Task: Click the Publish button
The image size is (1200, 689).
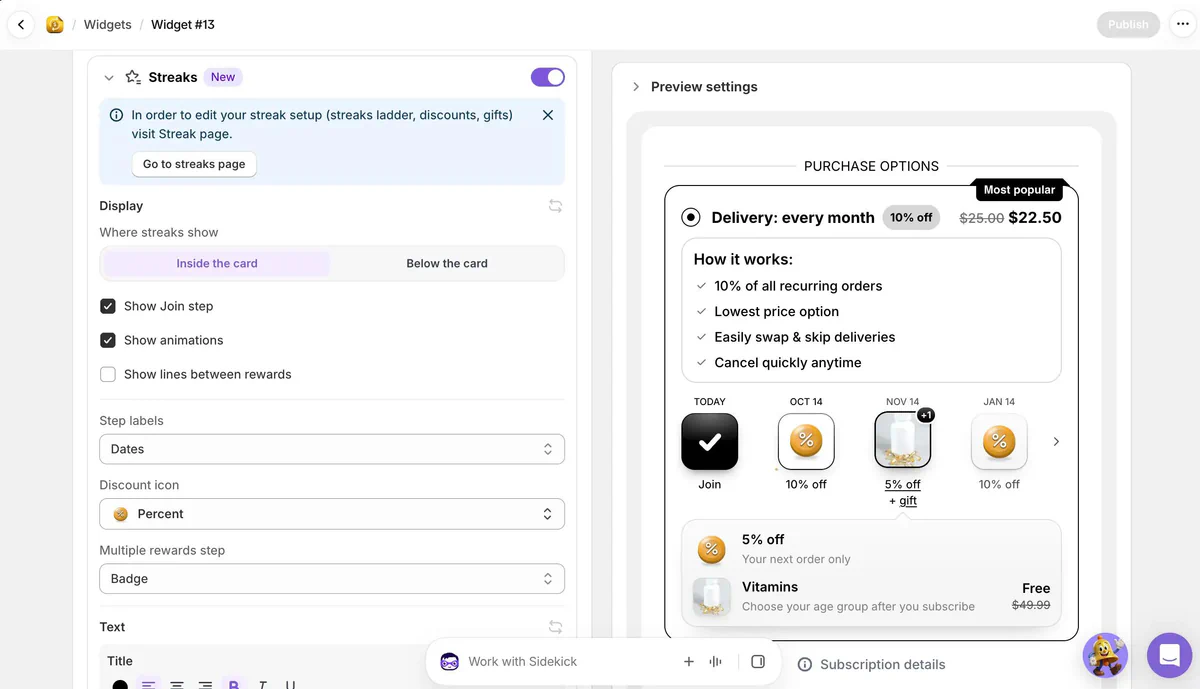Action: [1128, 24]
